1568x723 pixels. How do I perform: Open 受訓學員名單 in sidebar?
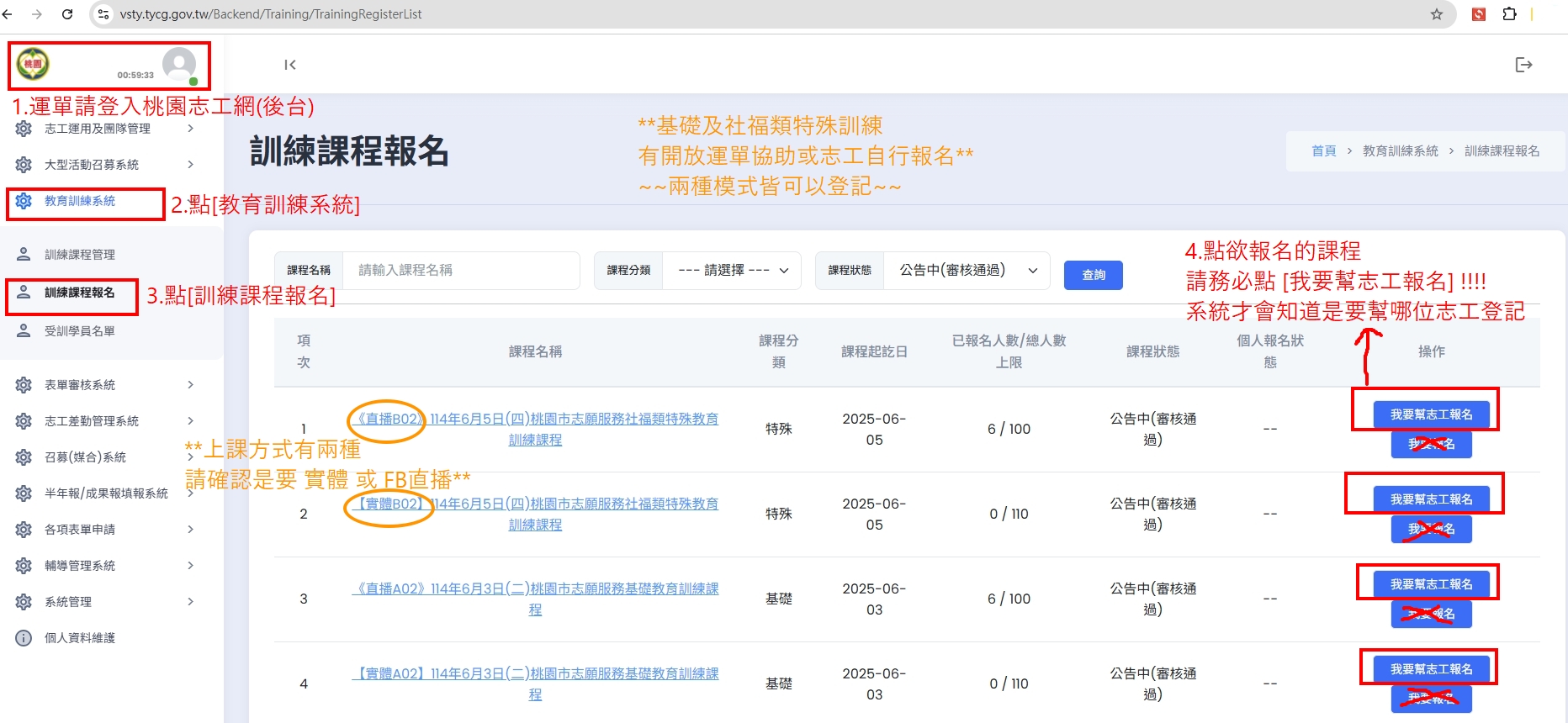[x=80, y=331]
